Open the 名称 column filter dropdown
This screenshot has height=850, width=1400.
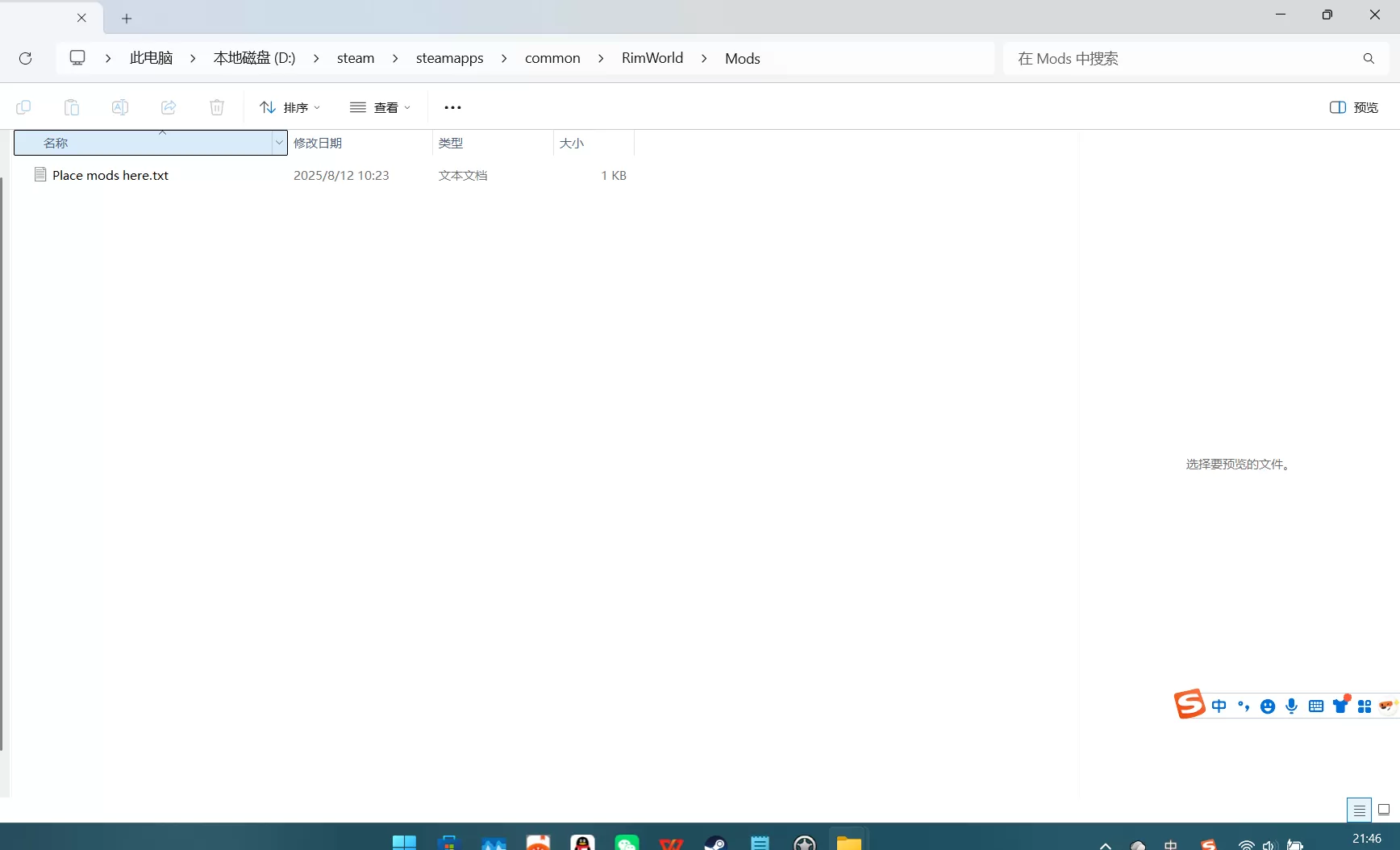pos(278,143)
